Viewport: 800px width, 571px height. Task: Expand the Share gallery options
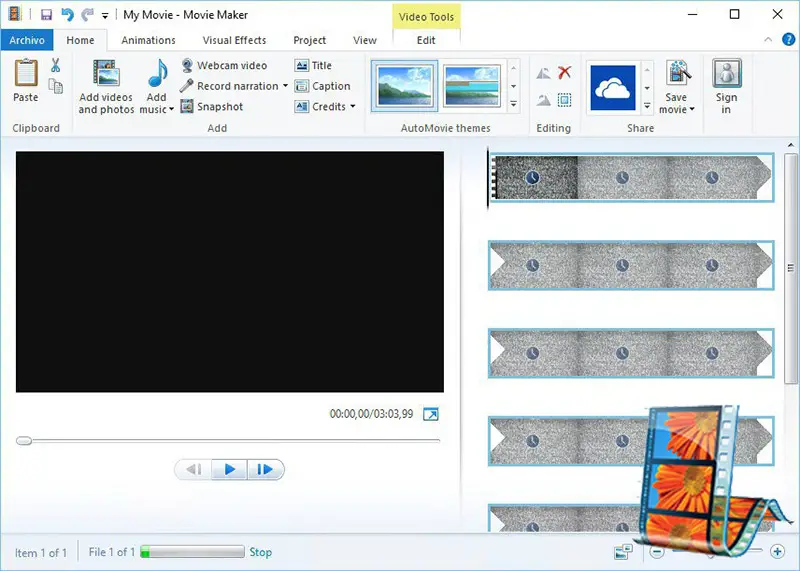click(x=647, y=106)
